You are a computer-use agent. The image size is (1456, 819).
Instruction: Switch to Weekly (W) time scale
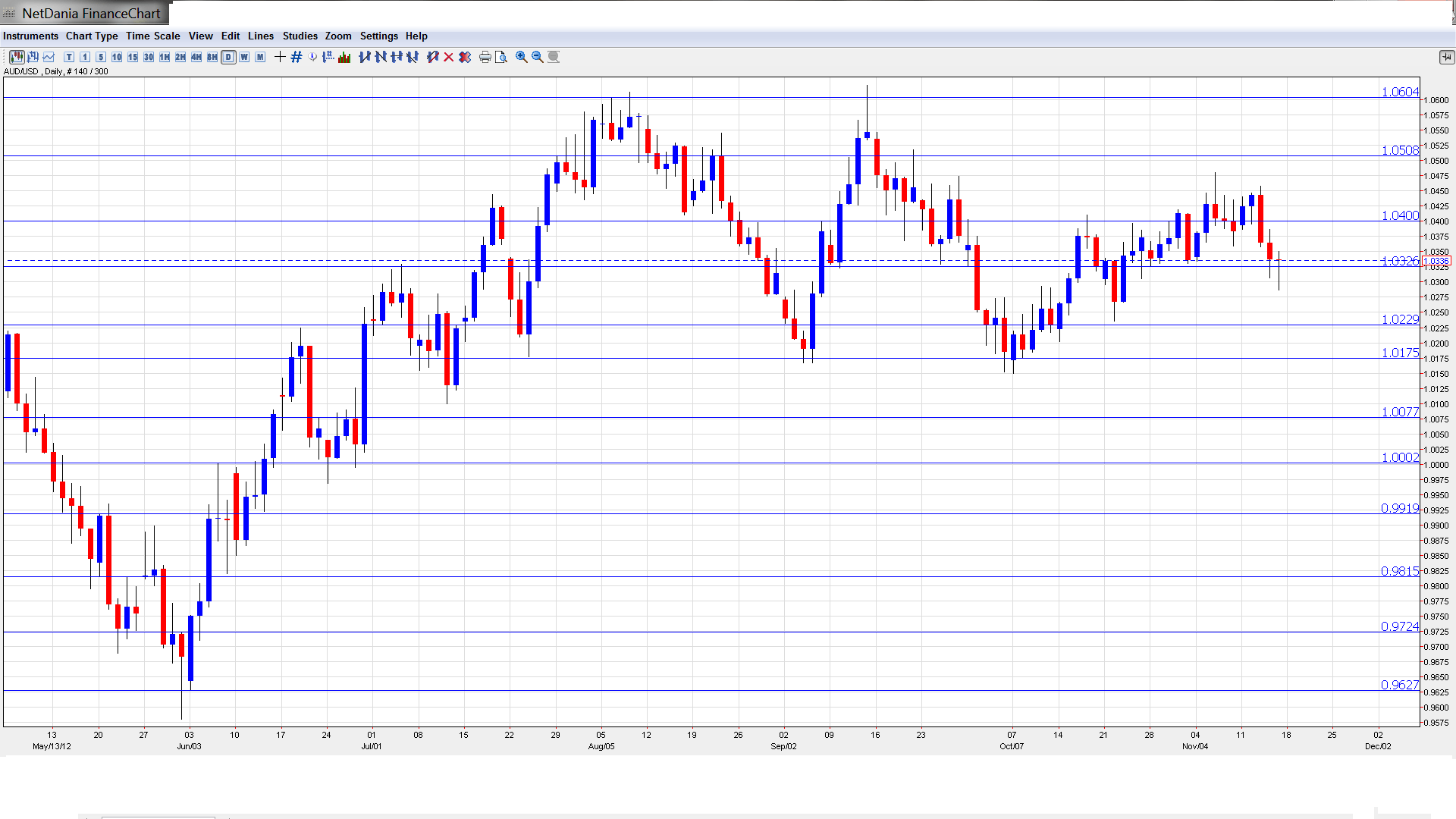[x=244, y=57]
